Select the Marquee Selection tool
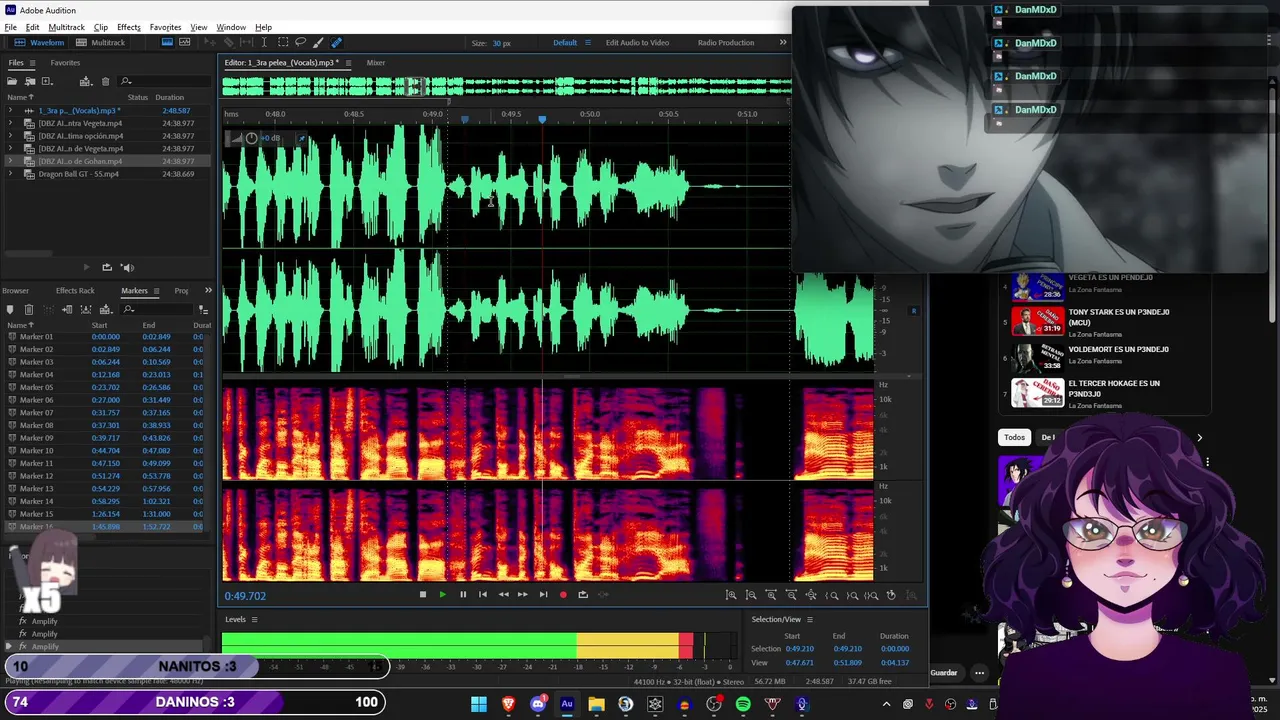 (283, 42)
